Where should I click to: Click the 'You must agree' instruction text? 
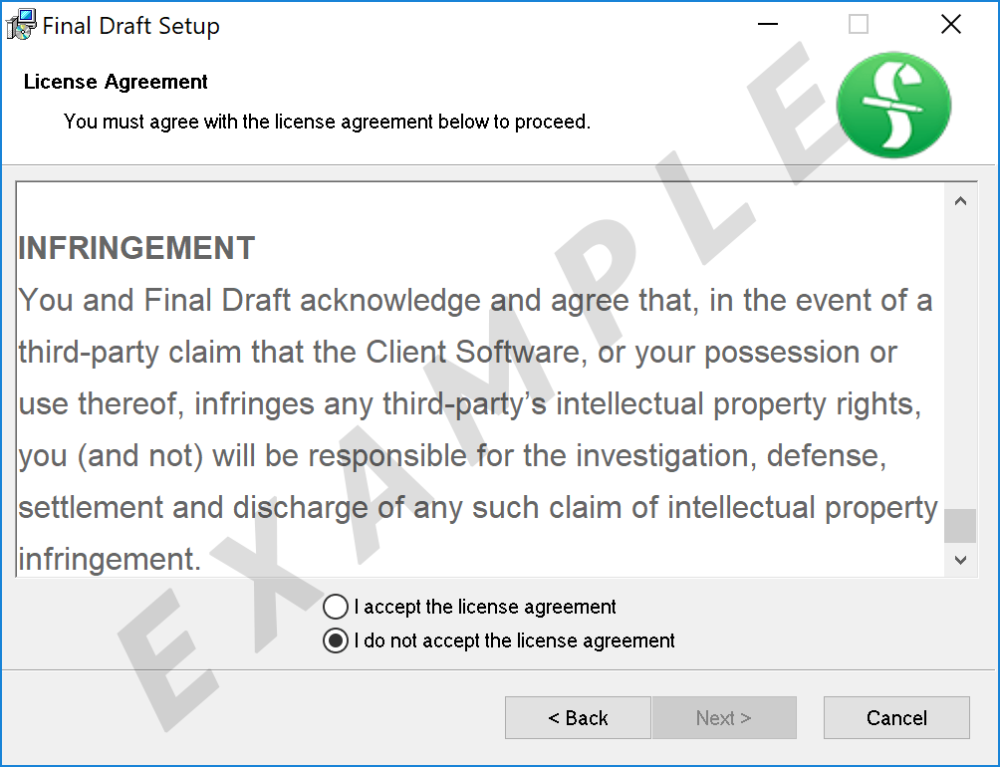tap(327, 122)
